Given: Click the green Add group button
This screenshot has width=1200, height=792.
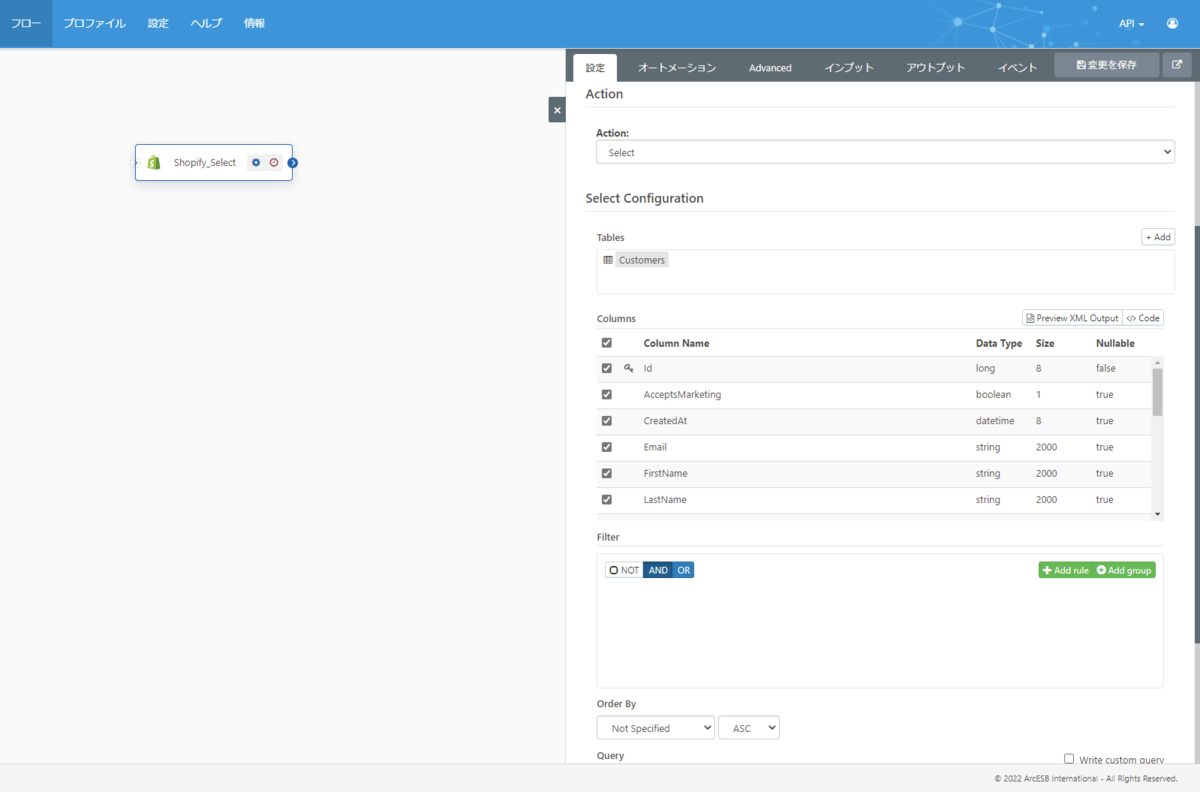Looking at the screenshot, I should 1124,570.
